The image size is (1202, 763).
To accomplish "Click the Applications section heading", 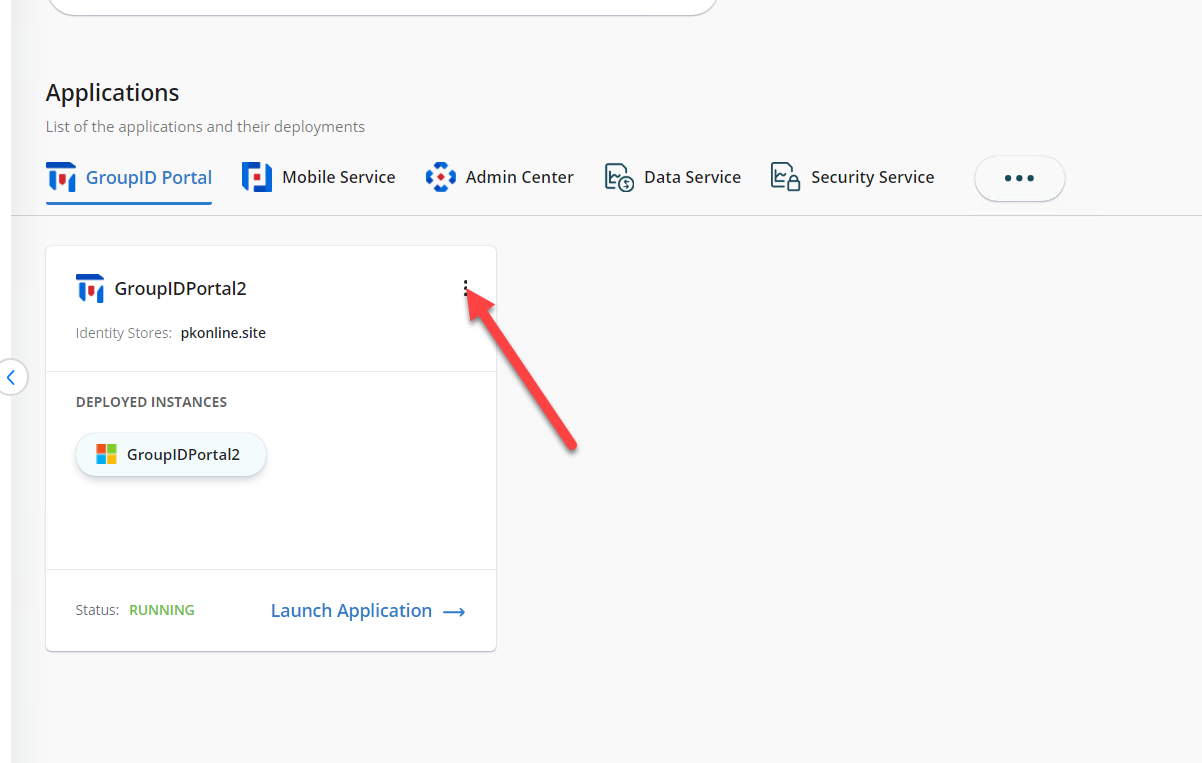I will coord(112,92).
